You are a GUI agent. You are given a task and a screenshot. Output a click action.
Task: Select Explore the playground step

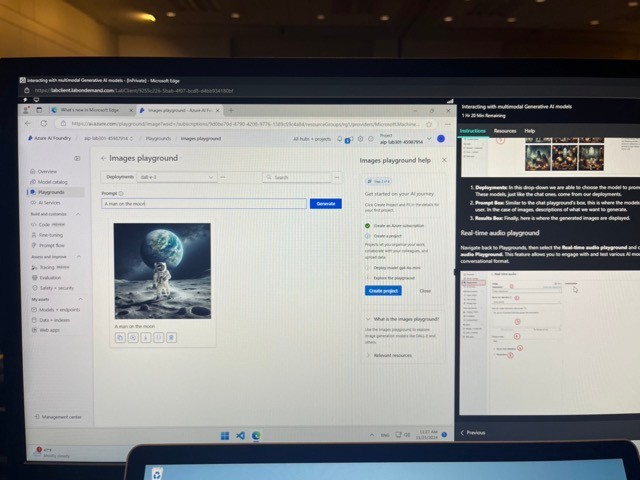390,278
